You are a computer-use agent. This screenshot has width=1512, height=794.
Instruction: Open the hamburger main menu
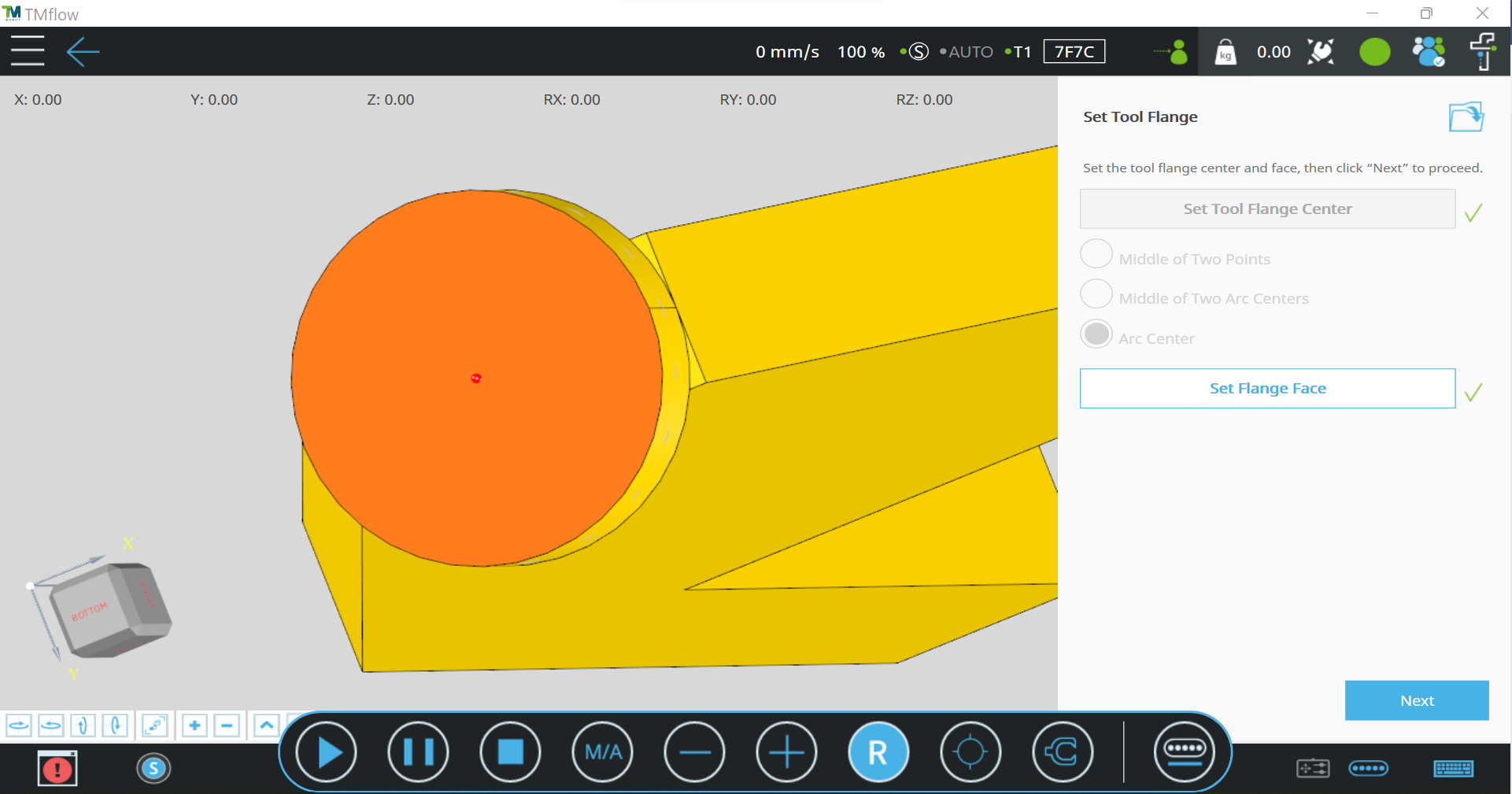tap(28, 51)
